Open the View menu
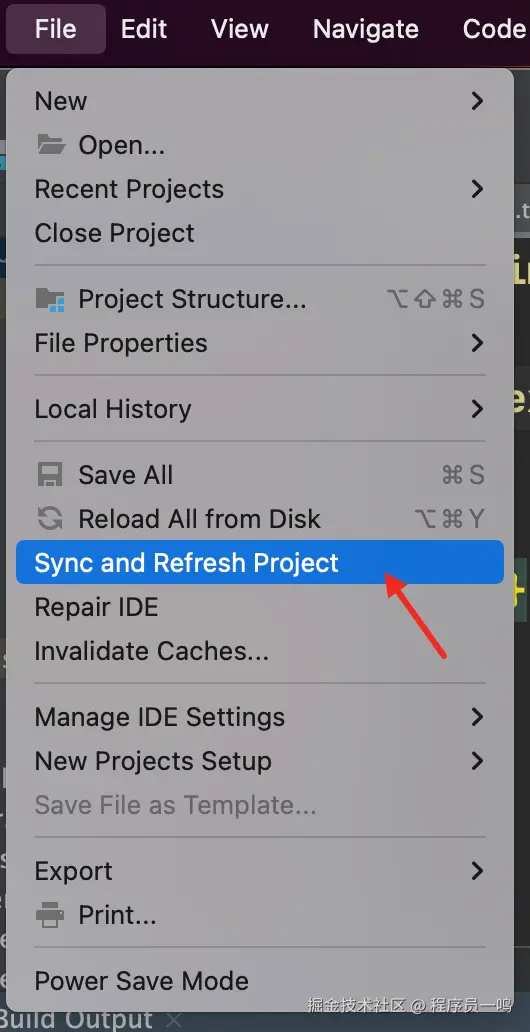 [240, 29]
